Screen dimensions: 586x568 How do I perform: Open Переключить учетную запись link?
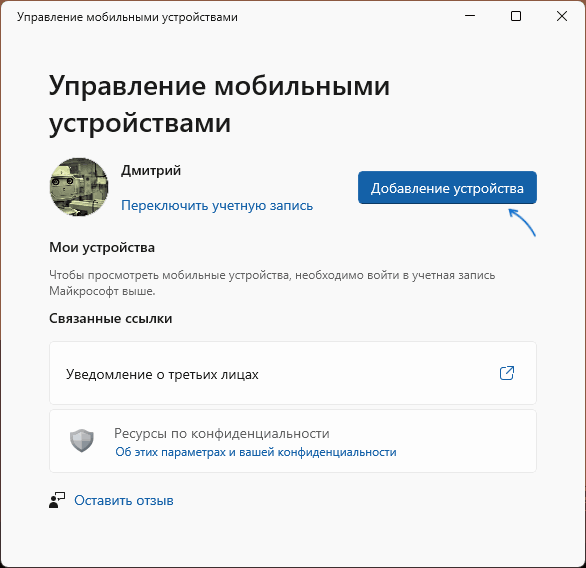217,206
